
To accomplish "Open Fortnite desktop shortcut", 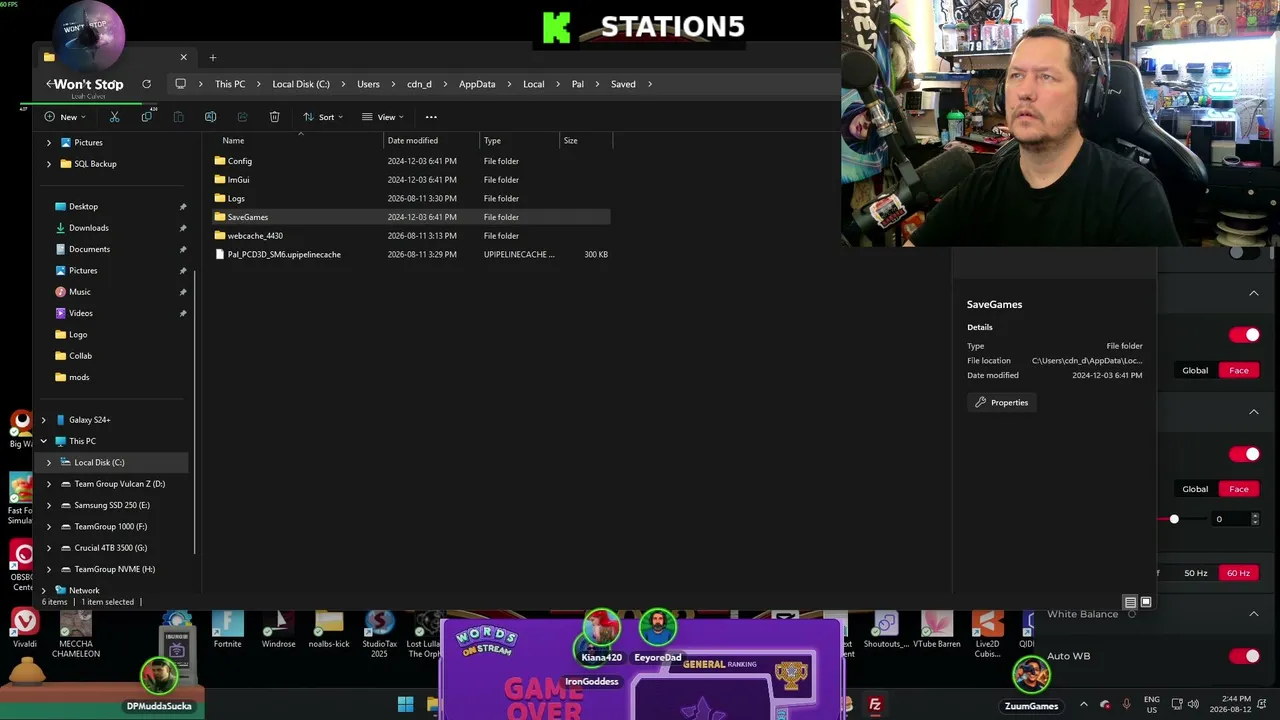I will (x=227, y=628).
